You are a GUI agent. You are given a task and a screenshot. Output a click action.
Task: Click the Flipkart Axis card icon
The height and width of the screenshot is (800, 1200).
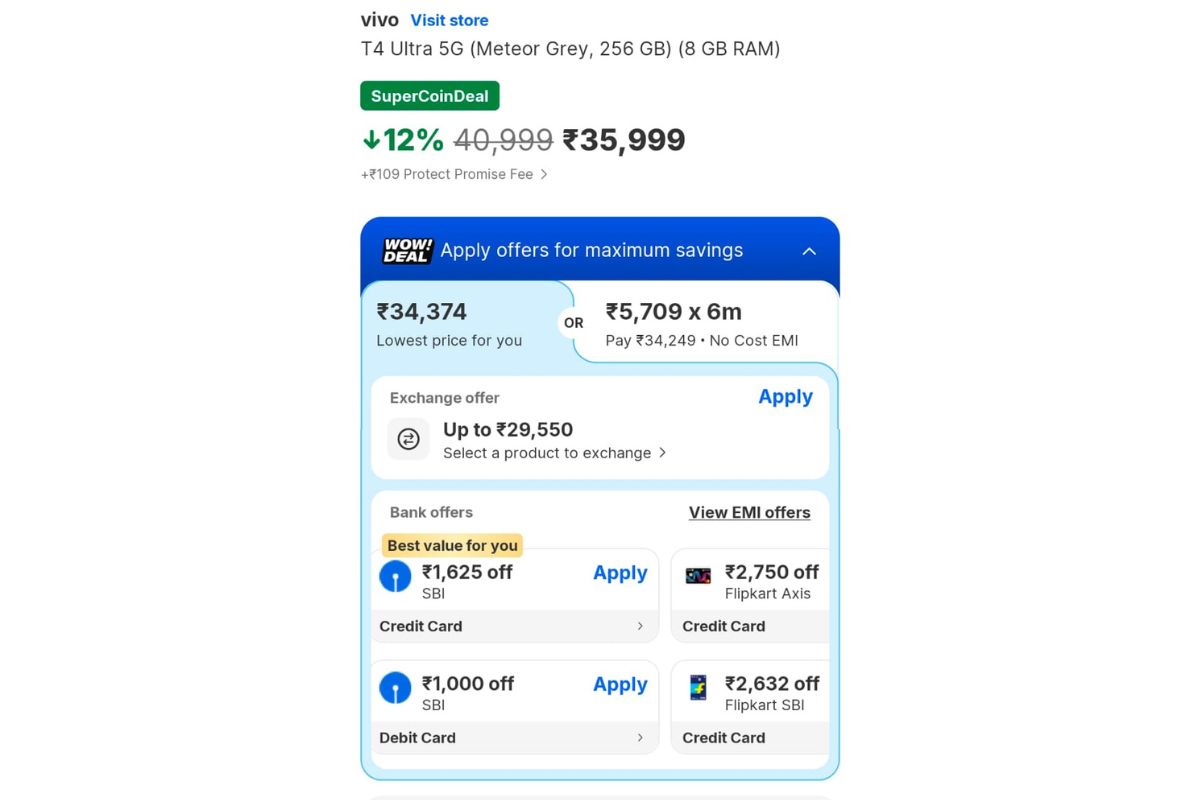697,575
